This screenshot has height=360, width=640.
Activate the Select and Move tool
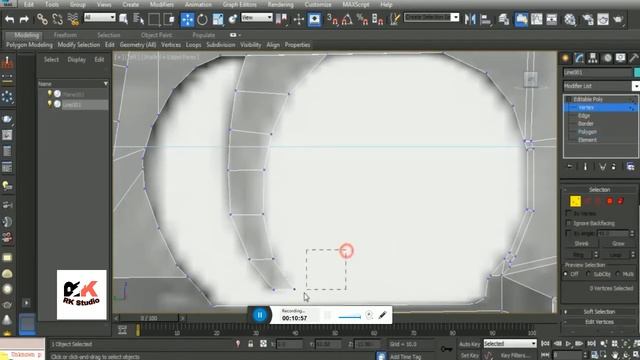[187, 19]
